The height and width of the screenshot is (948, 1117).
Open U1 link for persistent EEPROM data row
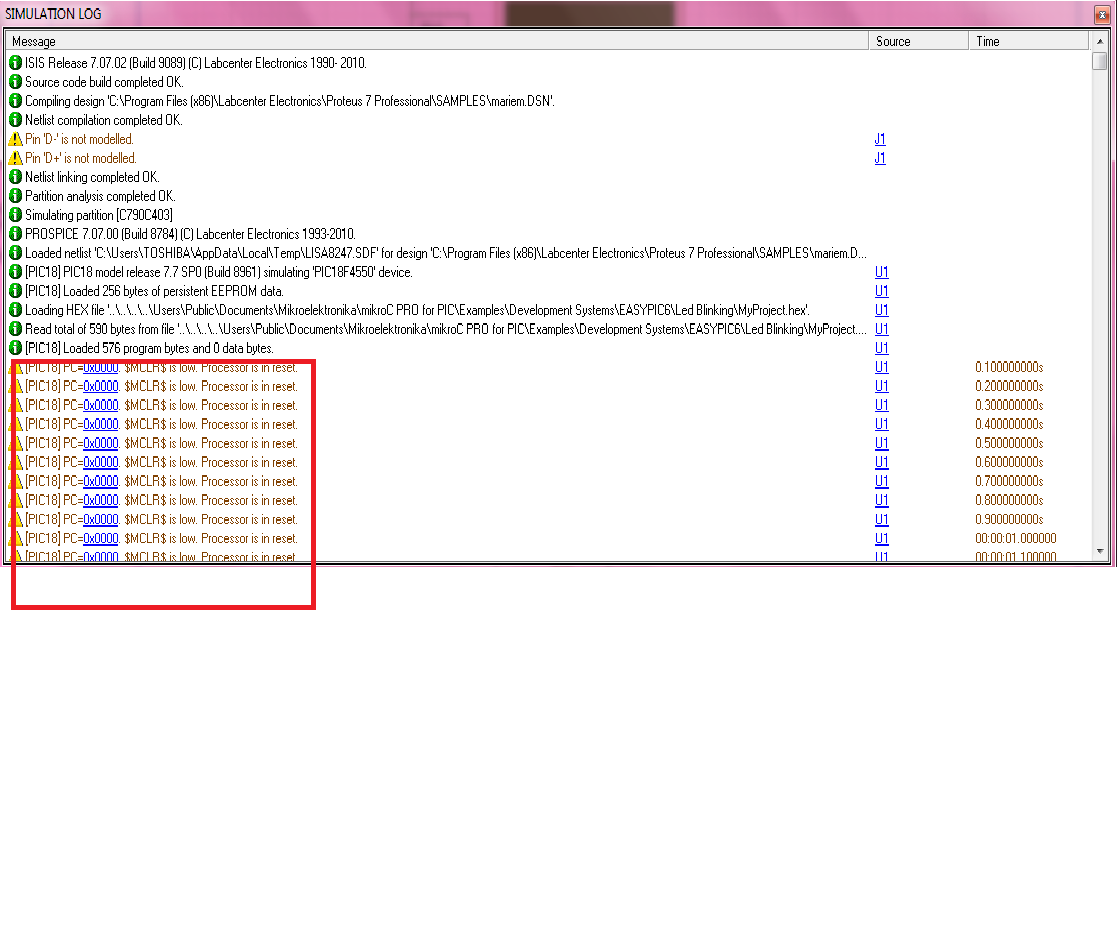point(881,291)
